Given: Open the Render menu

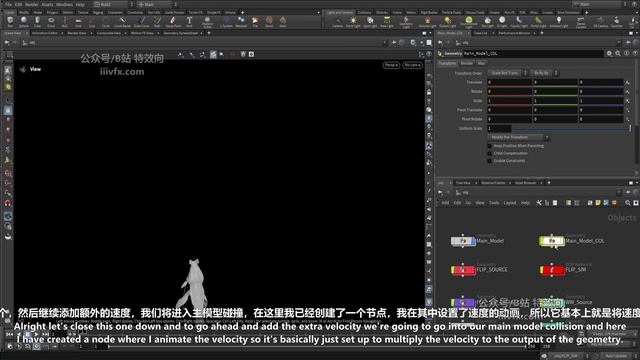Looking at the screenshot, I should click(x=31, y=4).
